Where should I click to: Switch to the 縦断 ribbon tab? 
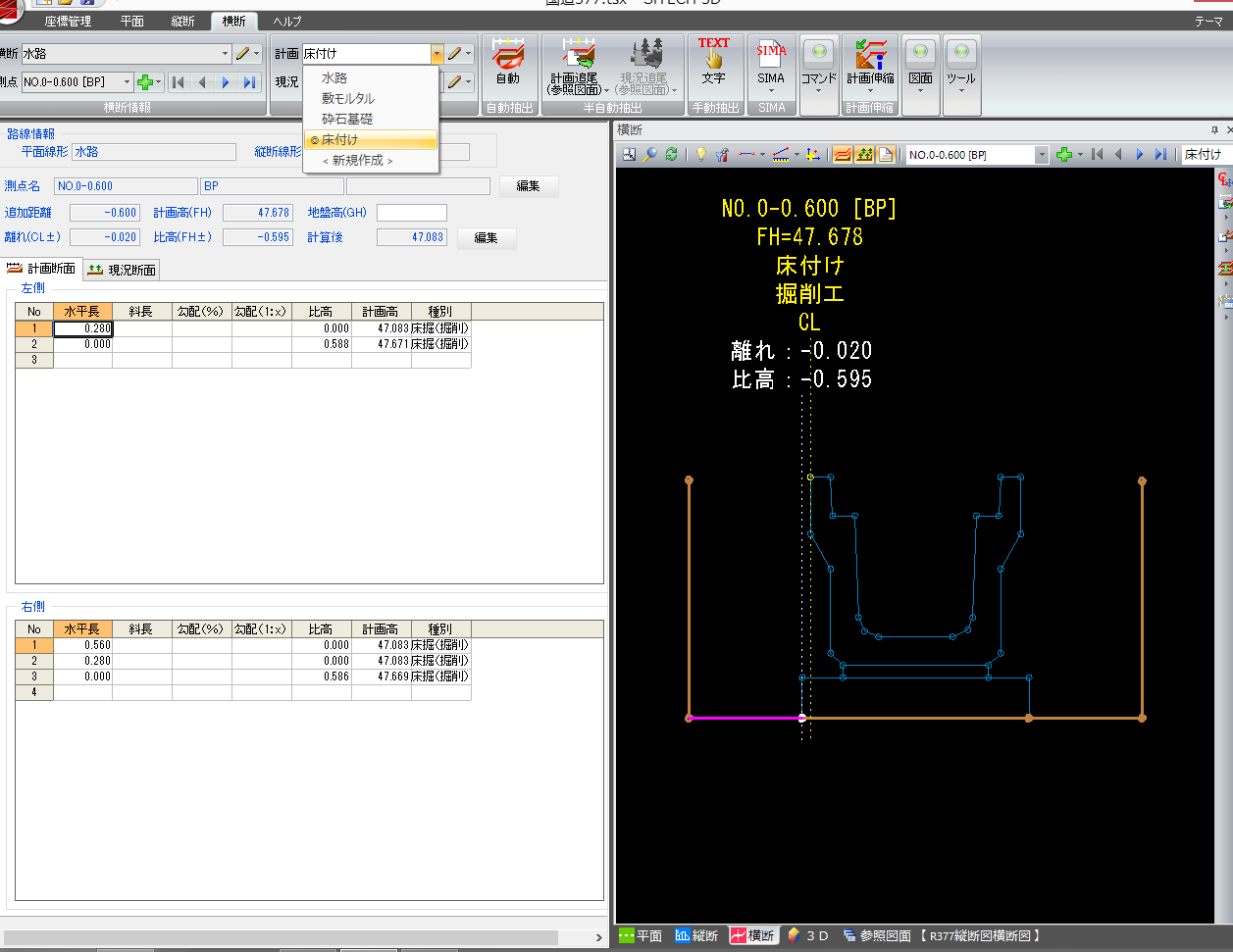pos(183,21)
